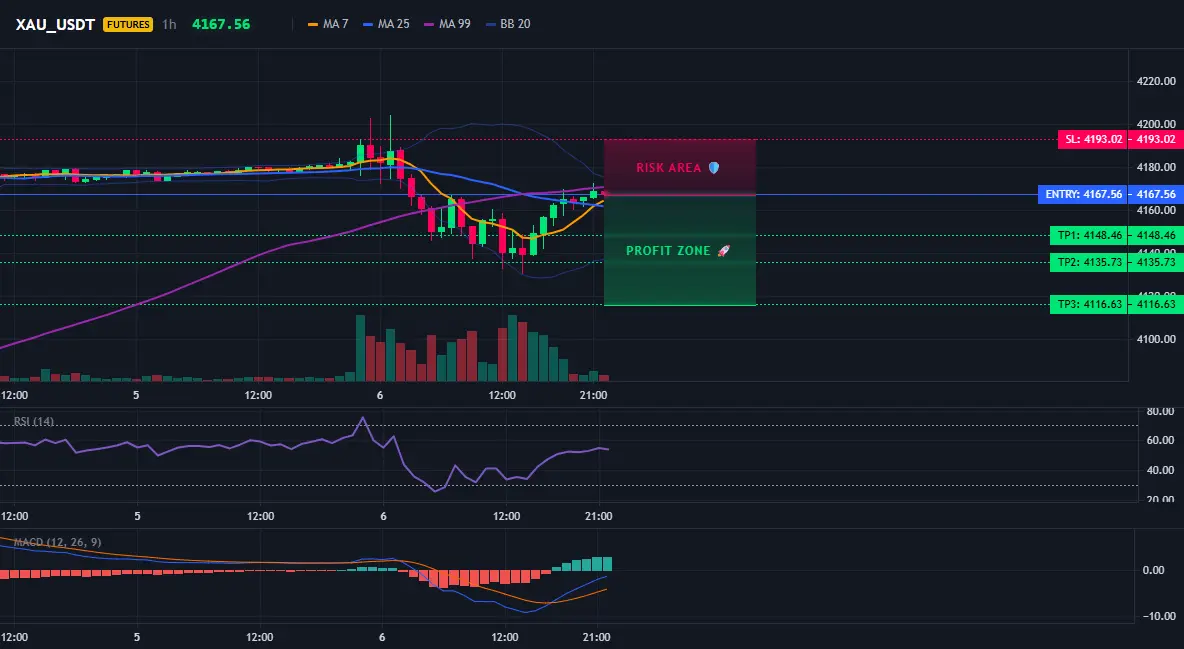Click the yellow FUTURES badge
Image resolution: width=1184 pixels, height=649 pixels.
pyautogui.click(x=128, y=24)
